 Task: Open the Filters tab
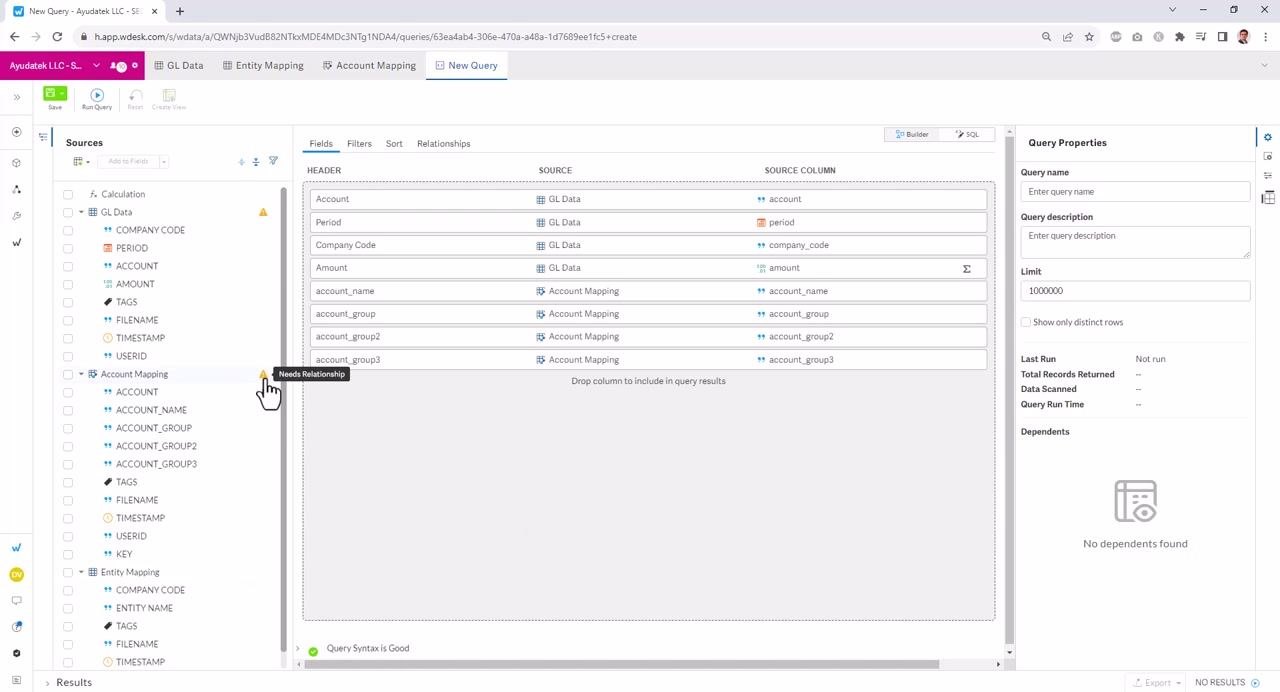coord(359,144)
